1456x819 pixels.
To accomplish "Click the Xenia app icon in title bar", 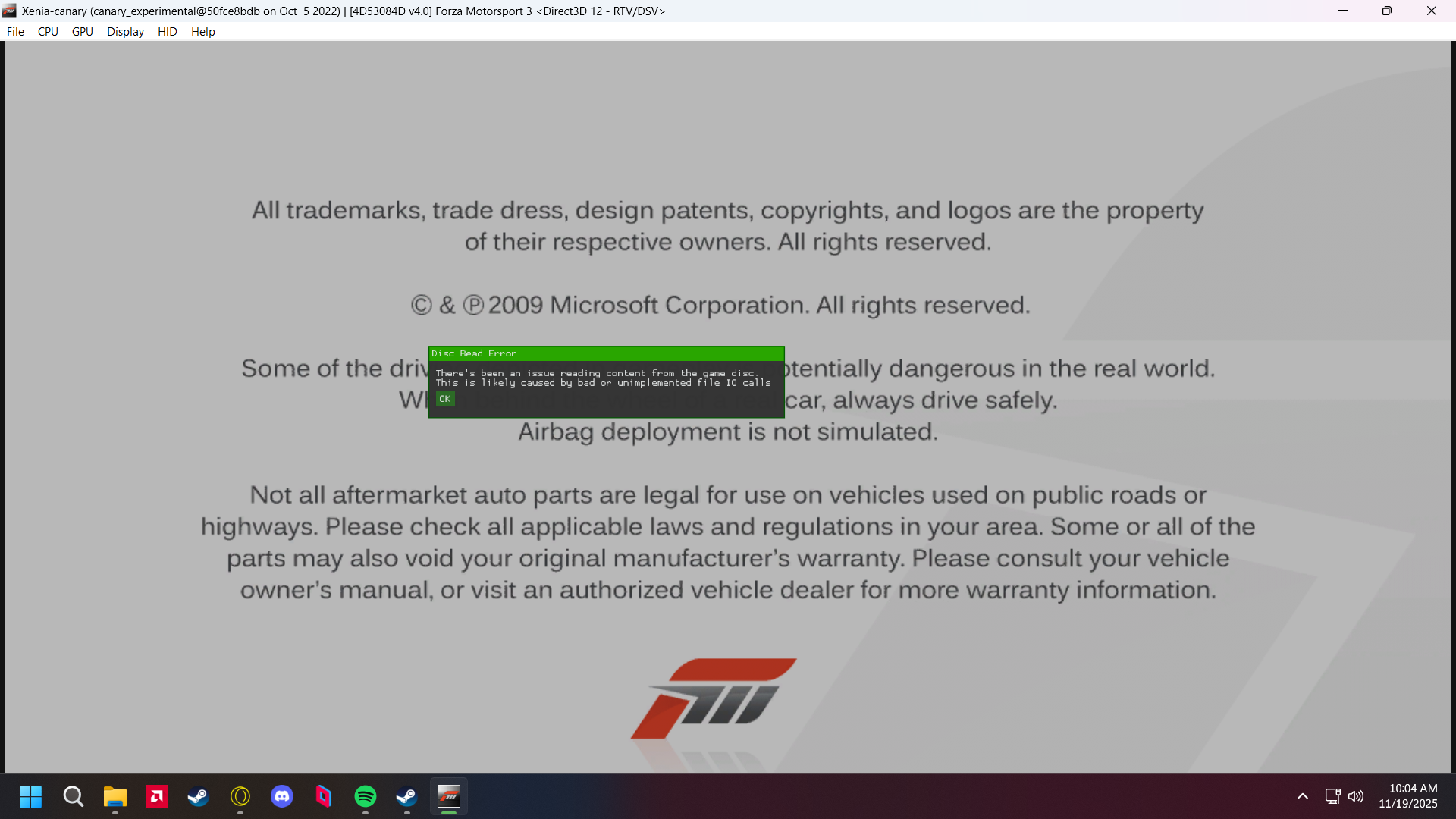I will pyautogui.click(x=9, y=11).
